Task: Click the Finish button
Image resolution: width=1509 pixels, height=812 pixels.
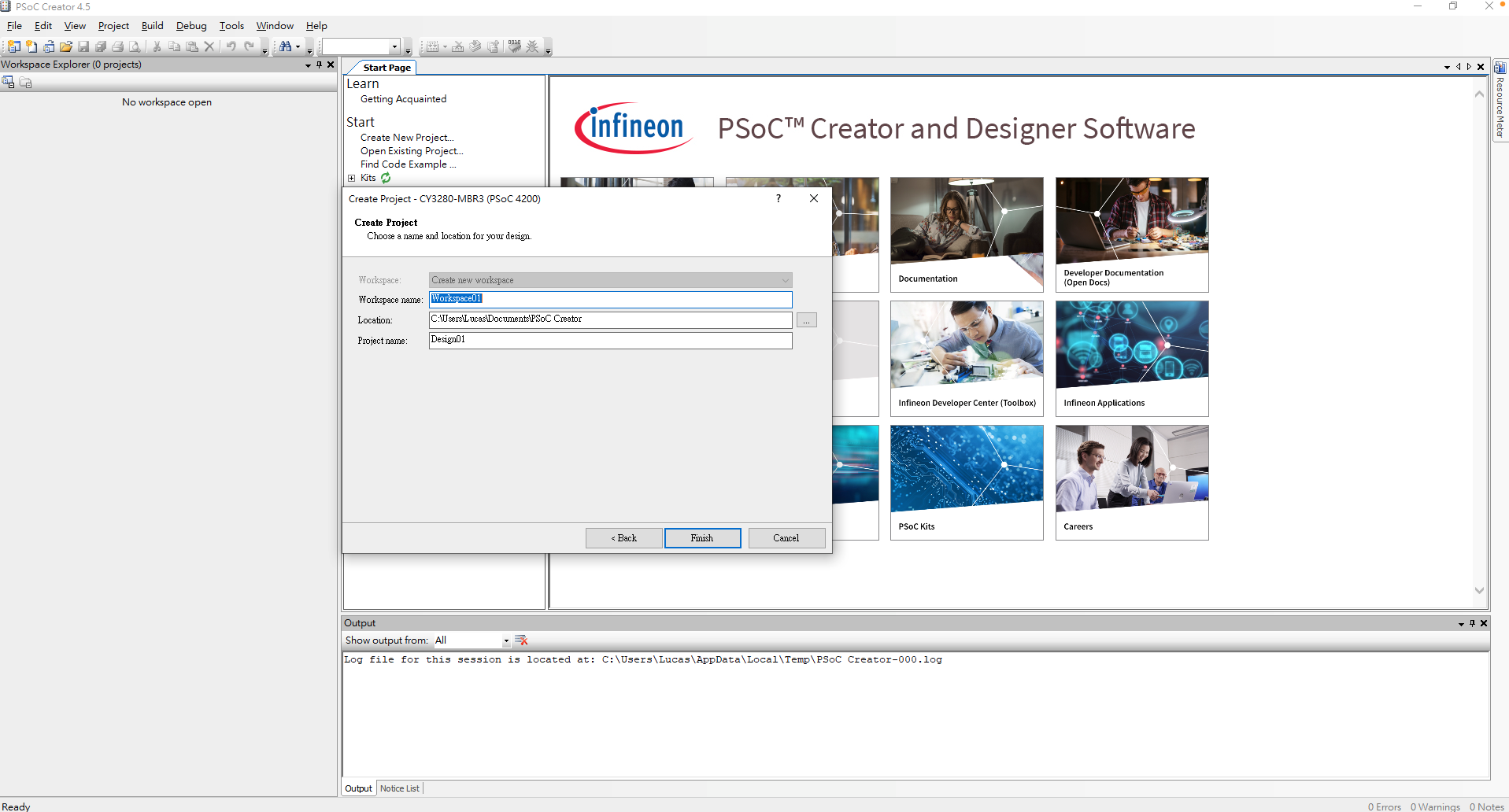Action: point(702,538)
